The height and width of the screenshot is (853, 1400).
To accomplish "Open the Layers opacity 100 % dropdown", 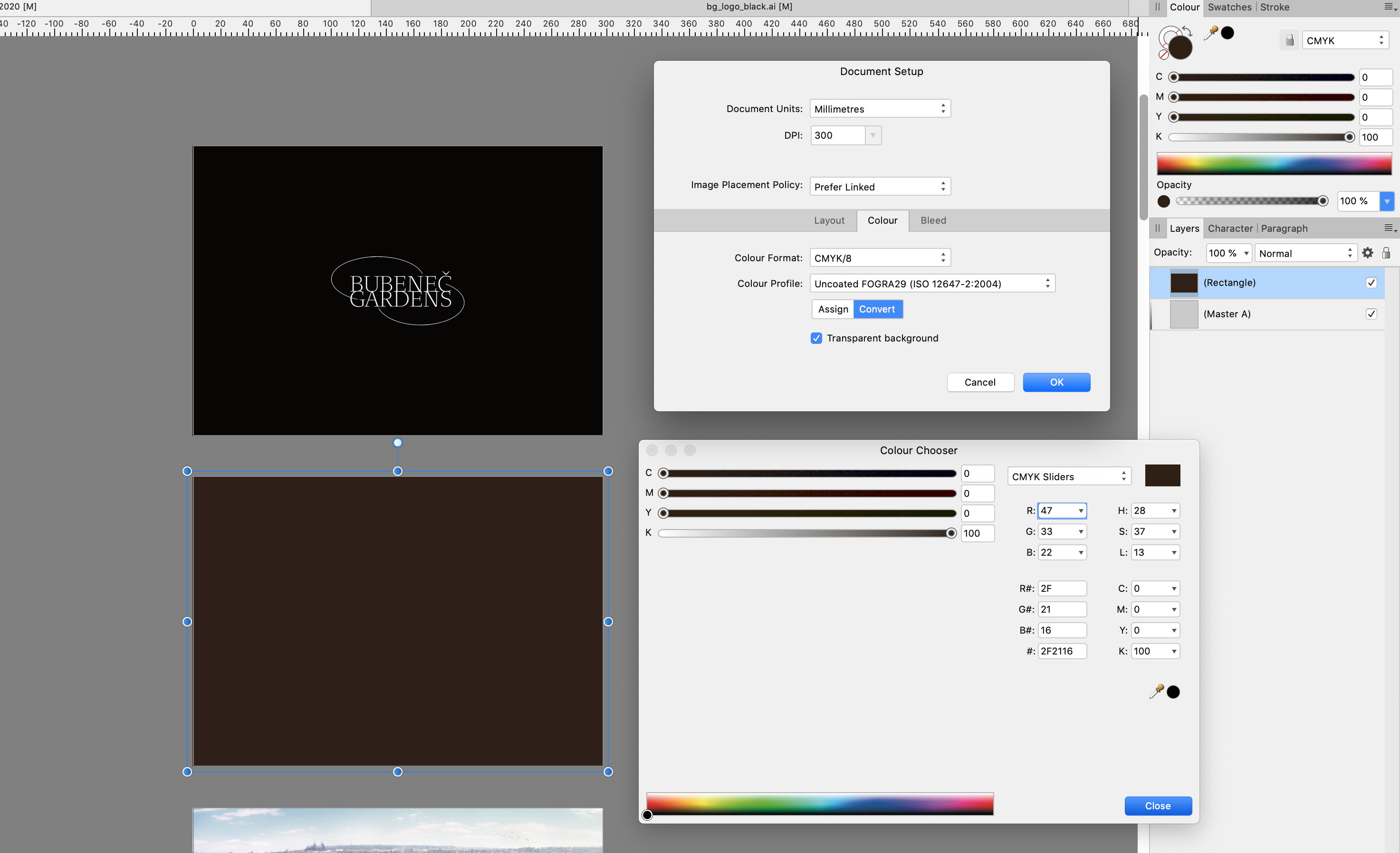I will [x=1229, y=253].
